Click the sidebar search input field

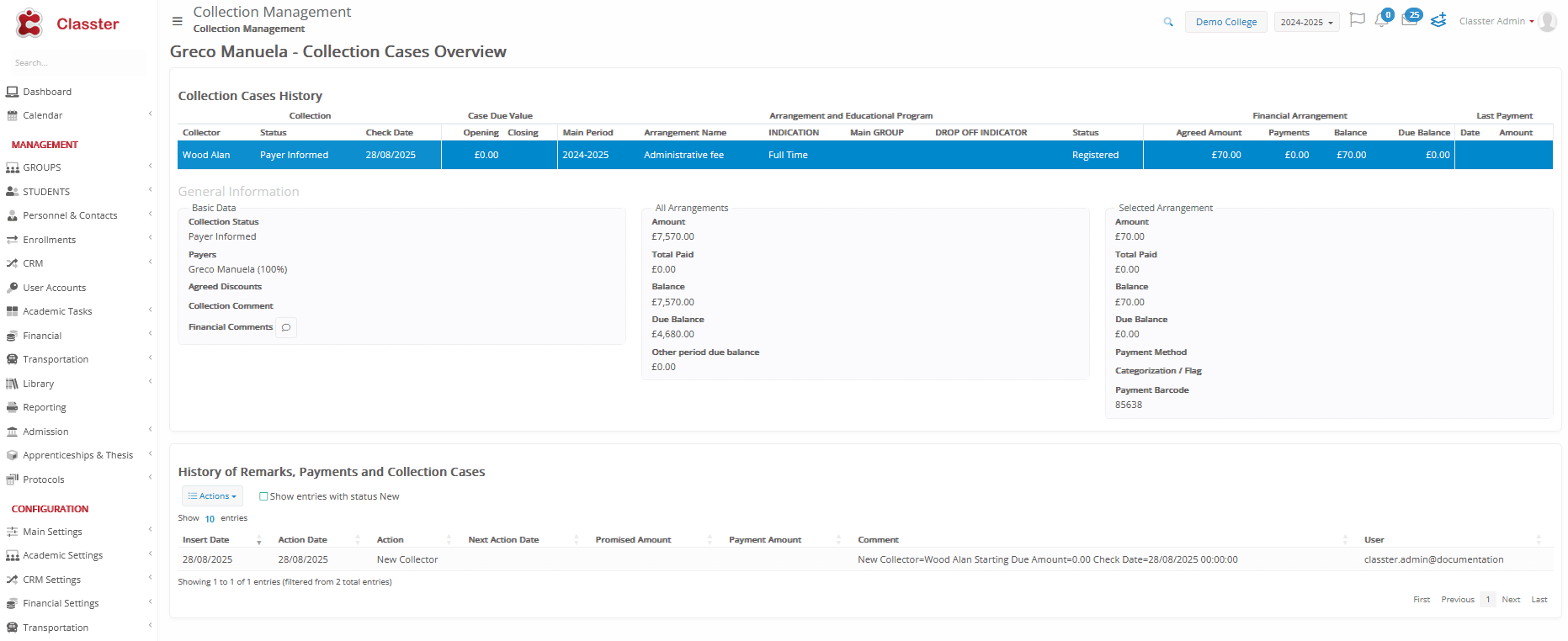tap(76, 63)
